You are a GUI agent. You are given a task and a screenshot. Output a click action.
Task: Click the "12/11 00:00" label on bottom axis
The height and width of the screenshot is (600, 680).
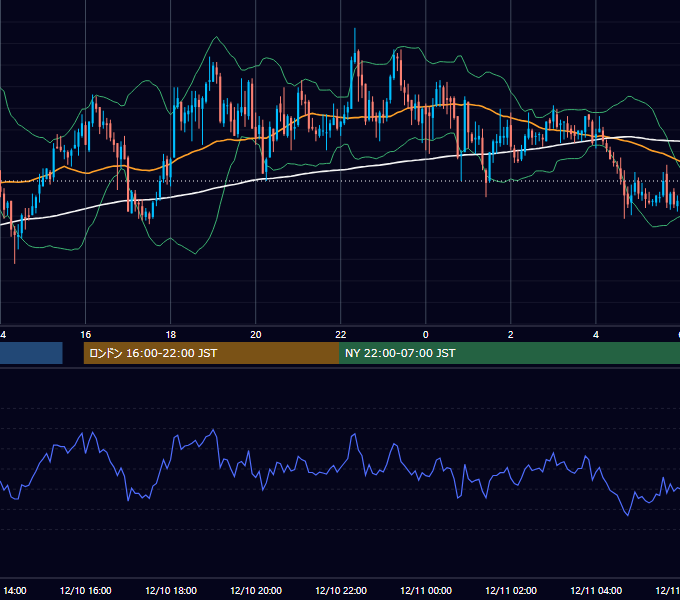(x=426, y=590)
